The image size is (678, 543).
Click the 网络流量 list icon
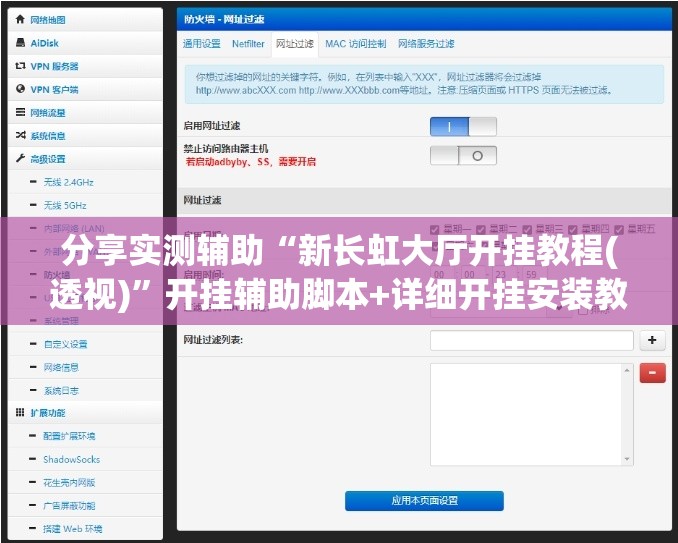click(20, 112)
